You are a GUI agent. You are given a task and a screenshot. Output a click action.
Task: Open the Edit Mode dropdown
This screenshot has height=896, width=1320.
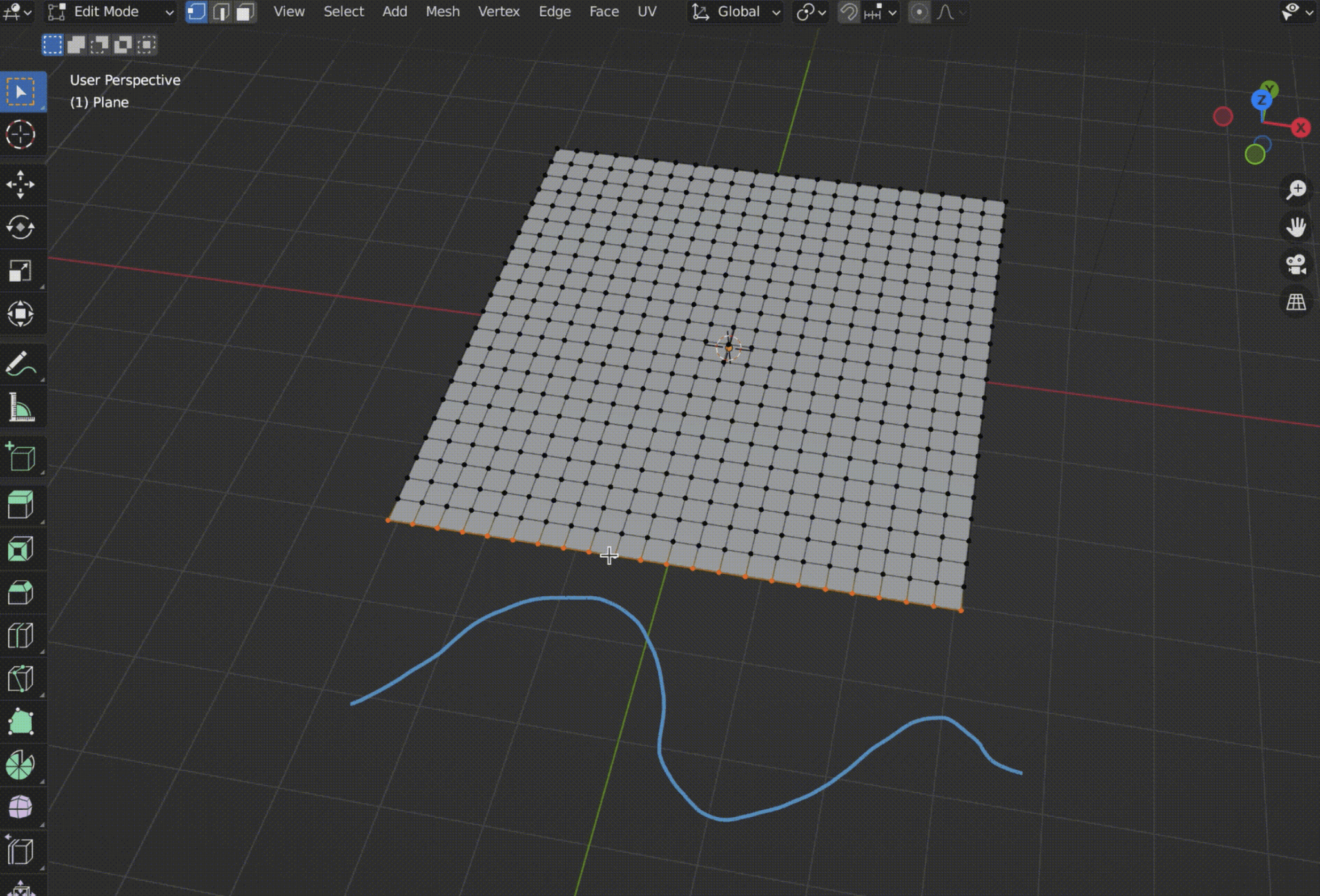pyautogui.click(x=106, y=11)
